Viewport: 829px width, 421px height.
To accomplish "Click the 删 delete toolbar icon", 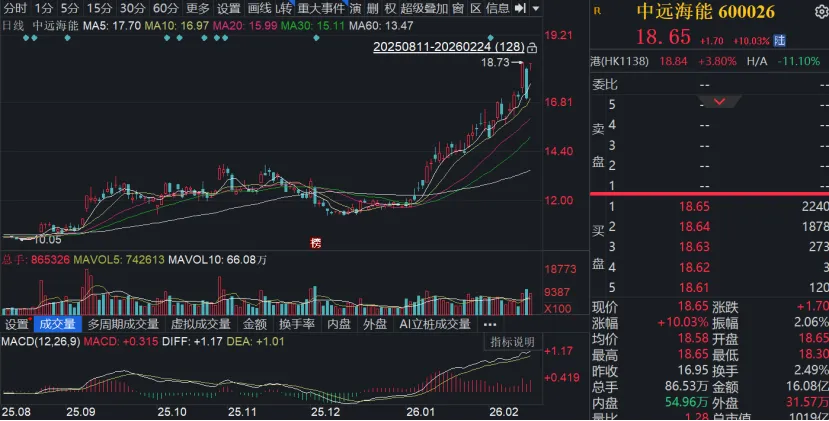I will [373, 8].
